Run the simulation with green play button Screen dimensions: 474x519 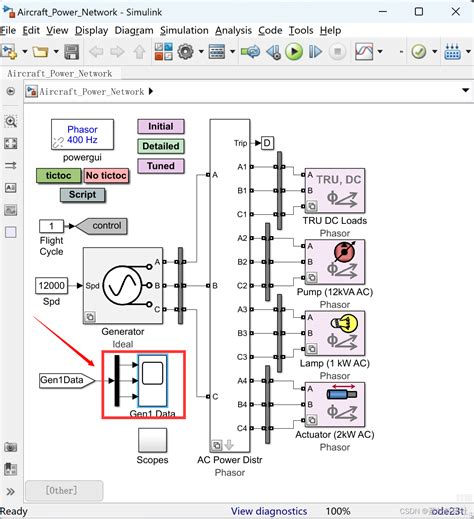[294, 52]
